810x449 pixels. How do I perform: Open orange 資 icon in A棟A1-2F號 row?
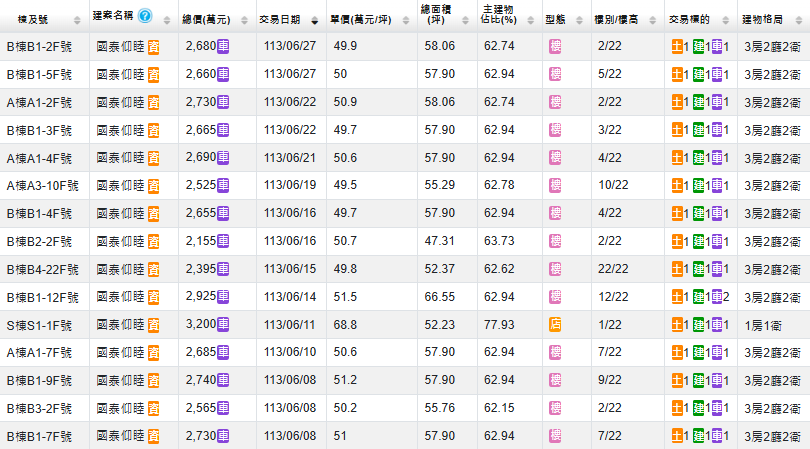pos(153,103)
